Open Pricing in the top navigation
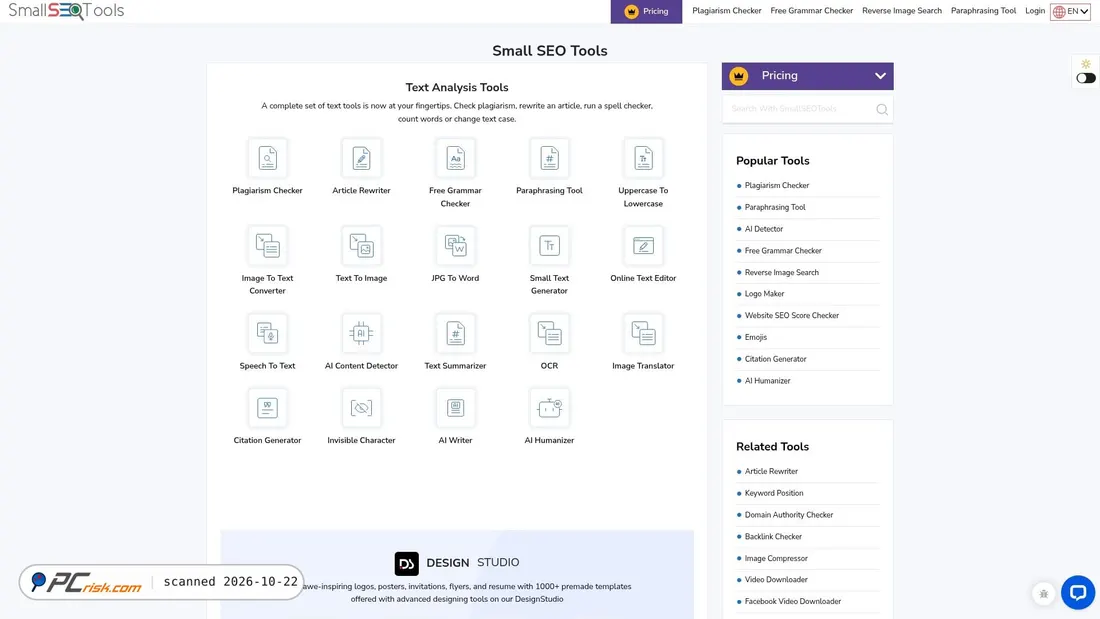Viewport: 1100px width, 619px height. coord(646,11)
